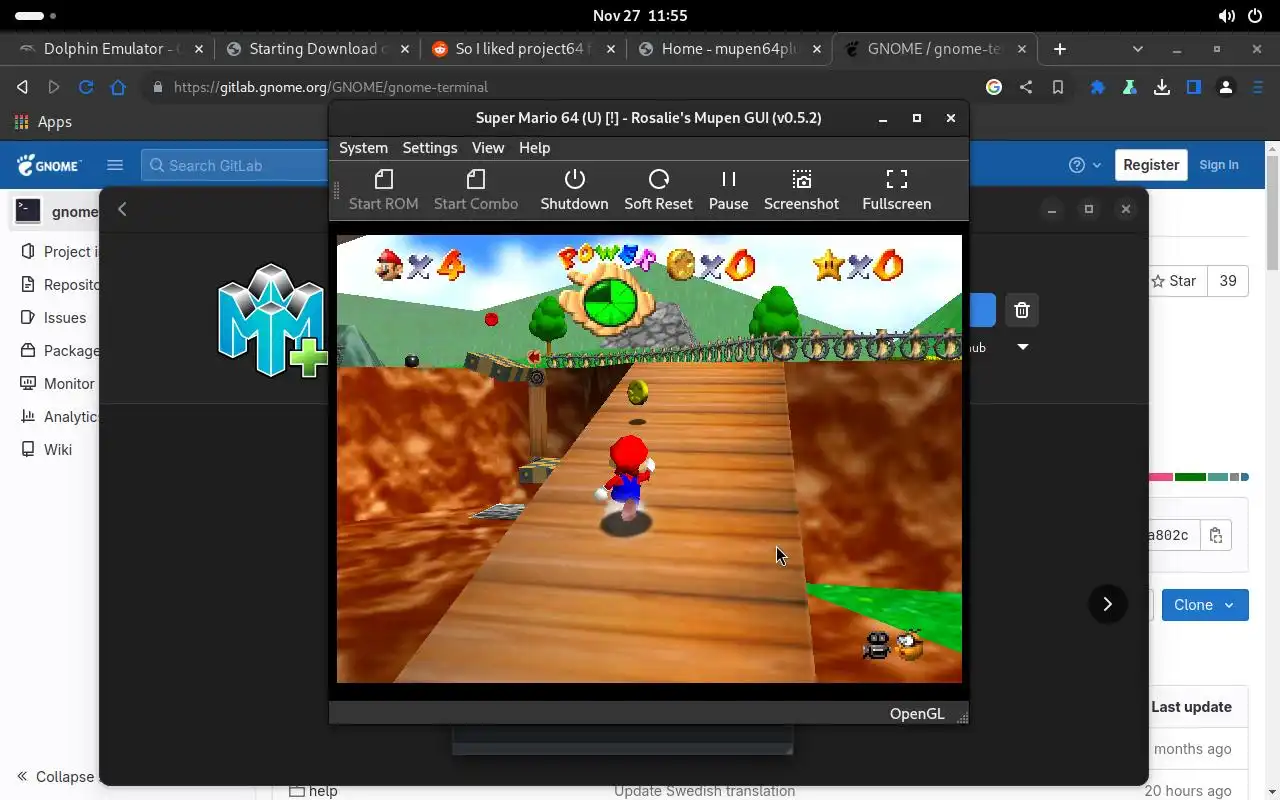The height and width of the screenshot is (800, 1280).
Task: Go to the browser home page
Action: click(118, 87)
